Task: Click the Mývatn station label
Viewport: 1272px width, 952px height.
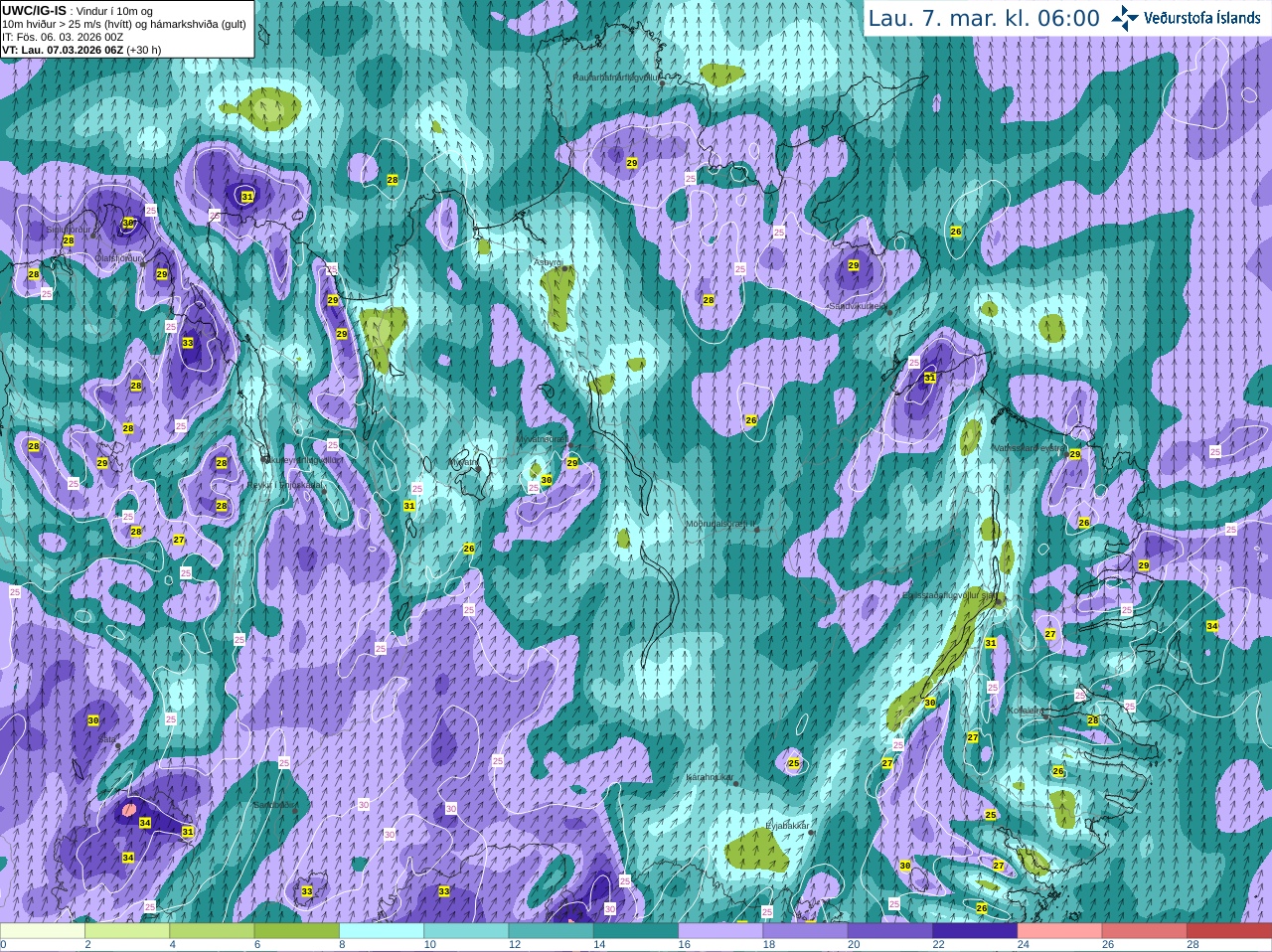Action: point(462,462)
